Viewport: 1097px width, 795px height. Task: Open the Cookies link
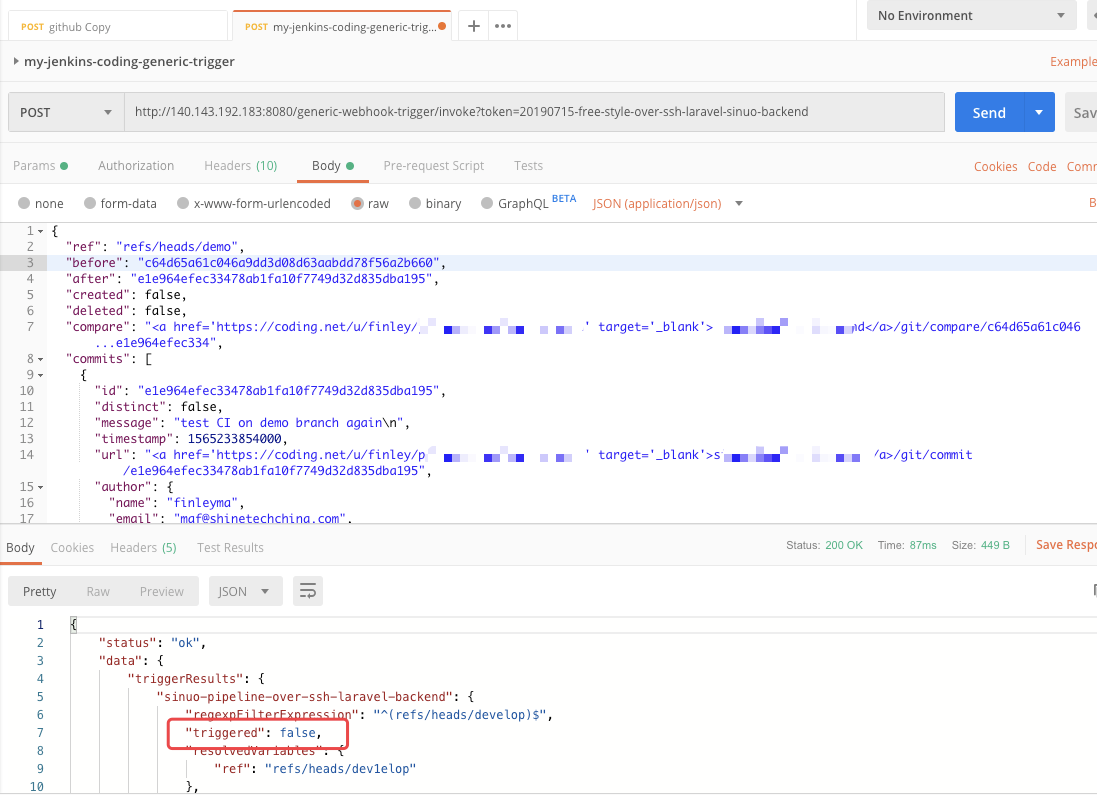tap(995, 167)
